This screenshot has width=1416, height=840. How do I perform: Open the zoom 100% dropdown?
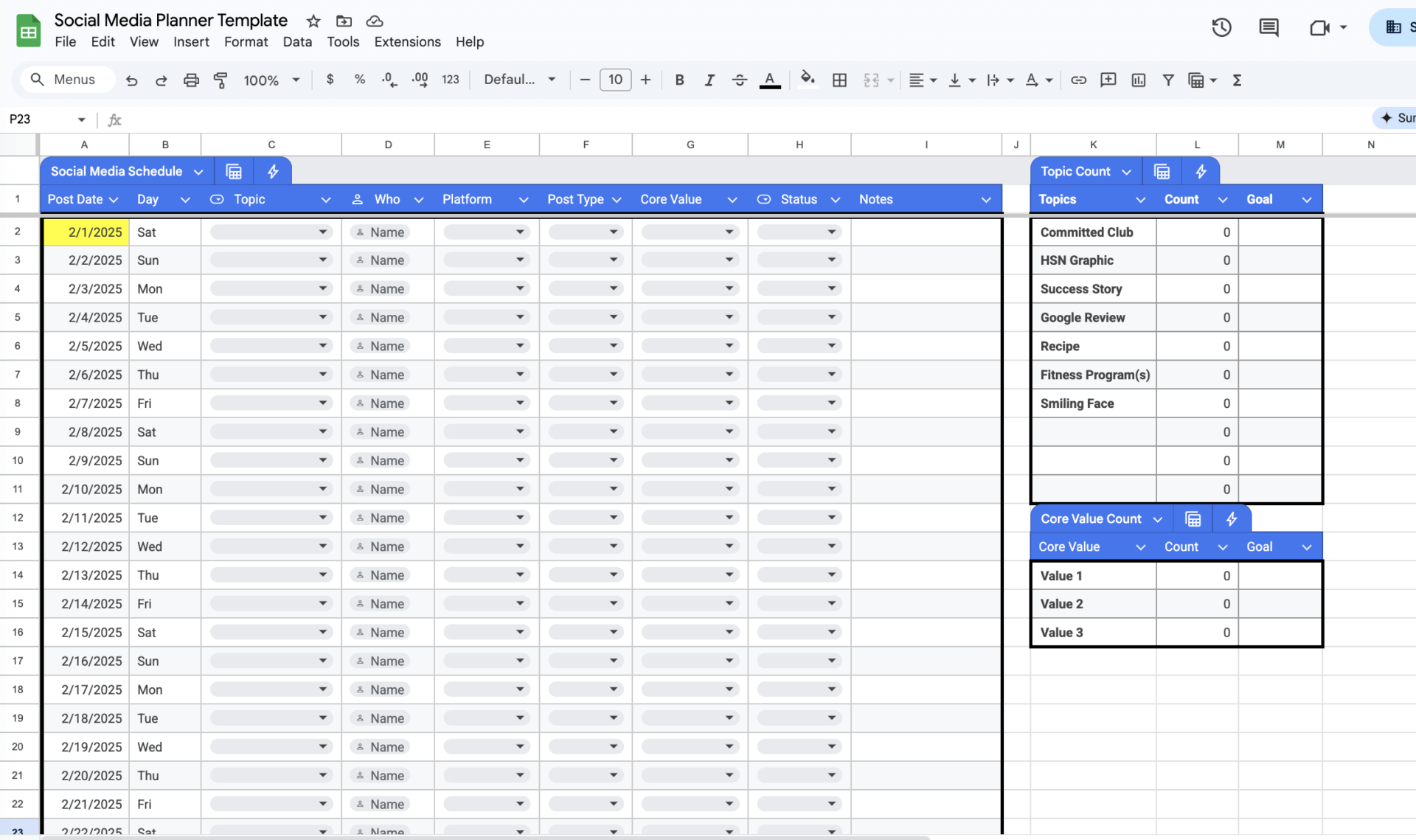pyautogui.click(x=271, y=80)
